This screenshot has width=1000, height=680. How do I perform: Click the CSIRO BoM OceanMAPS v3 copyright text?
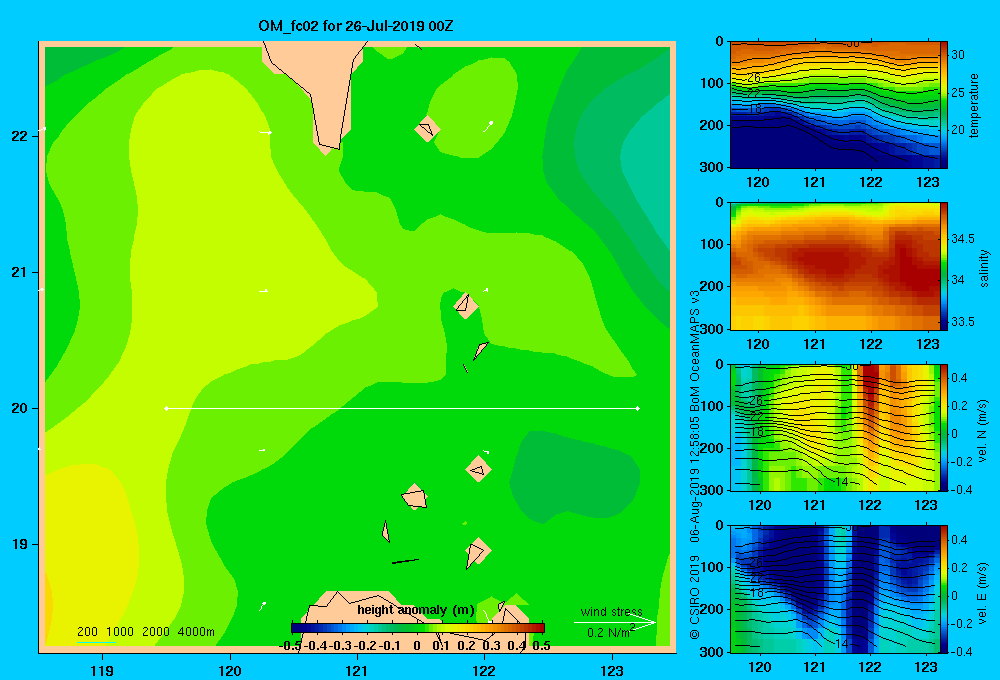(x=695, y=464)
